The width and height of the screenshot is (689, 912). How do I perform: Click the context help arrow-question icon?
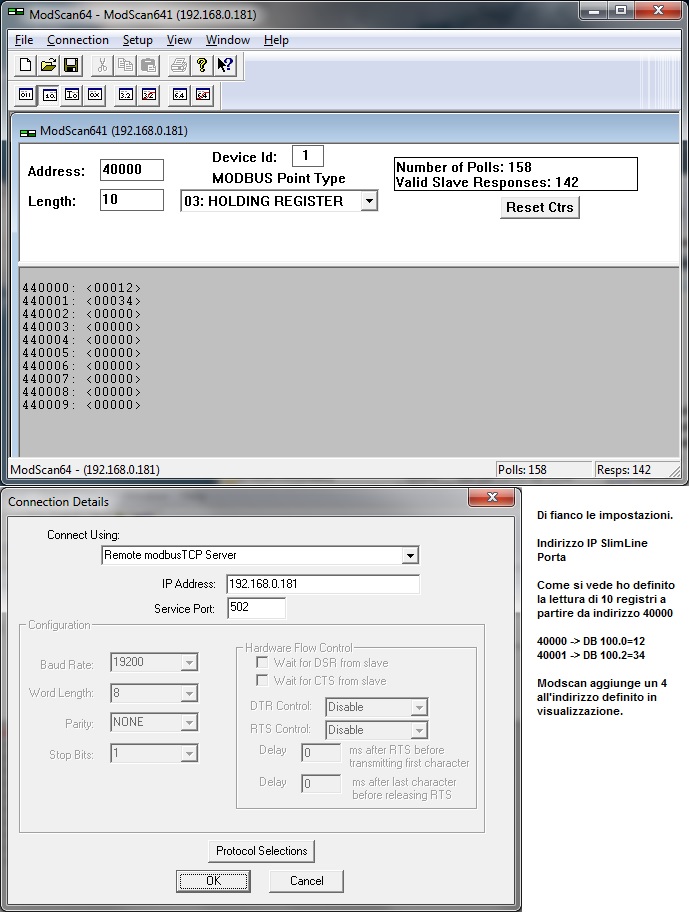[225, 65]
